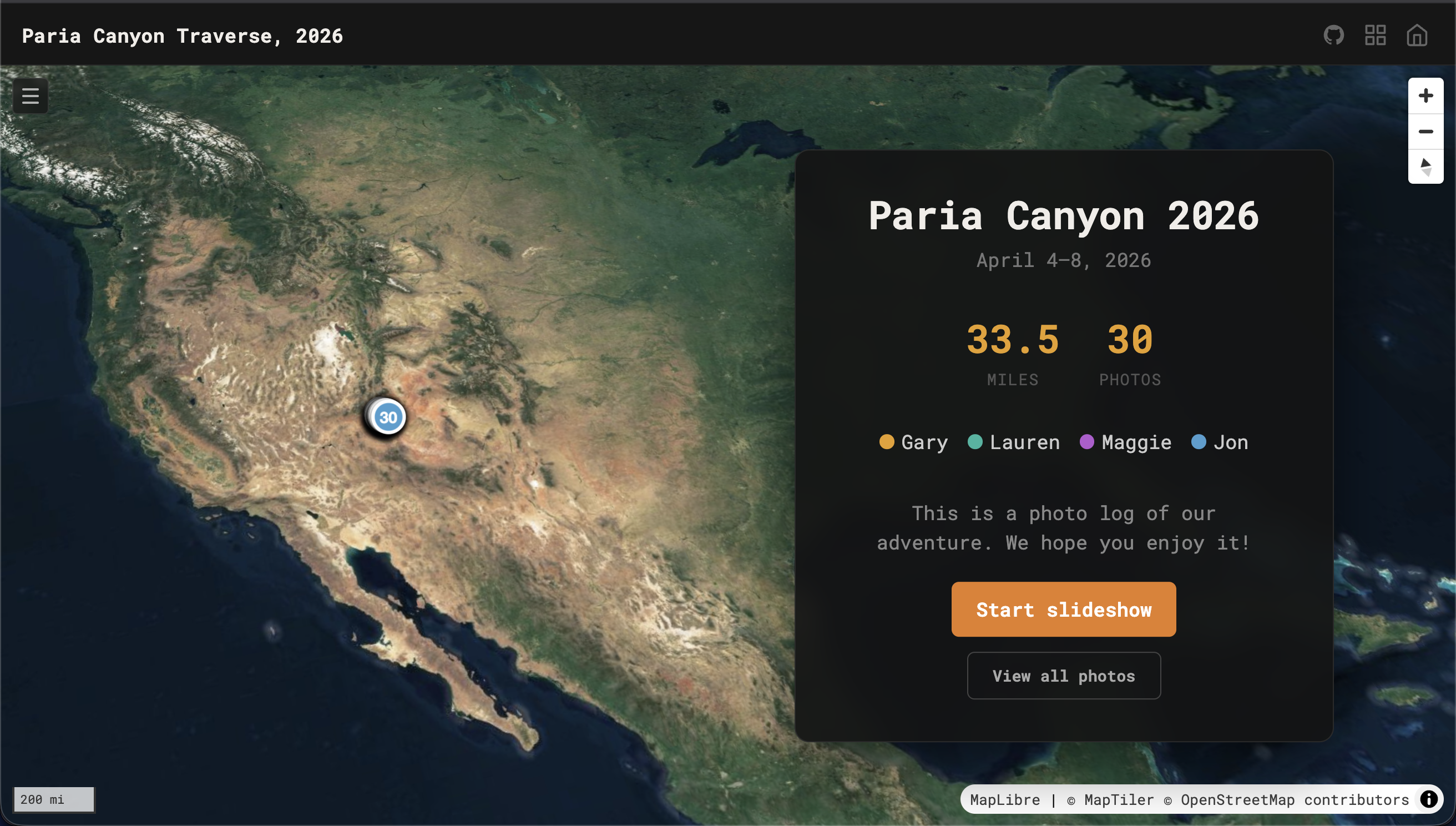Toggle the map attribution info icon
The width and height of the screenshot is (1456, 826).
point(1429,799)
